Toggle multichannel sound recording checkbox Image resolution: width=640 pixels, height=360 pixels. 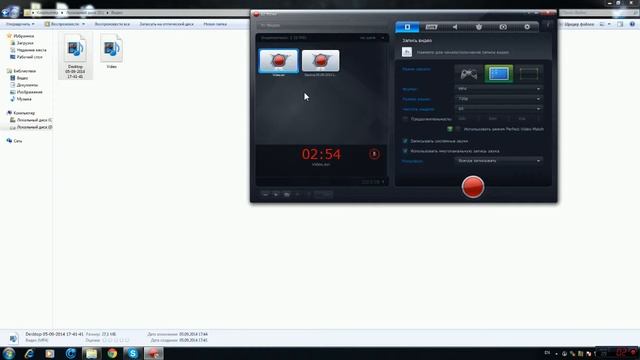click(x=405, y=151)
